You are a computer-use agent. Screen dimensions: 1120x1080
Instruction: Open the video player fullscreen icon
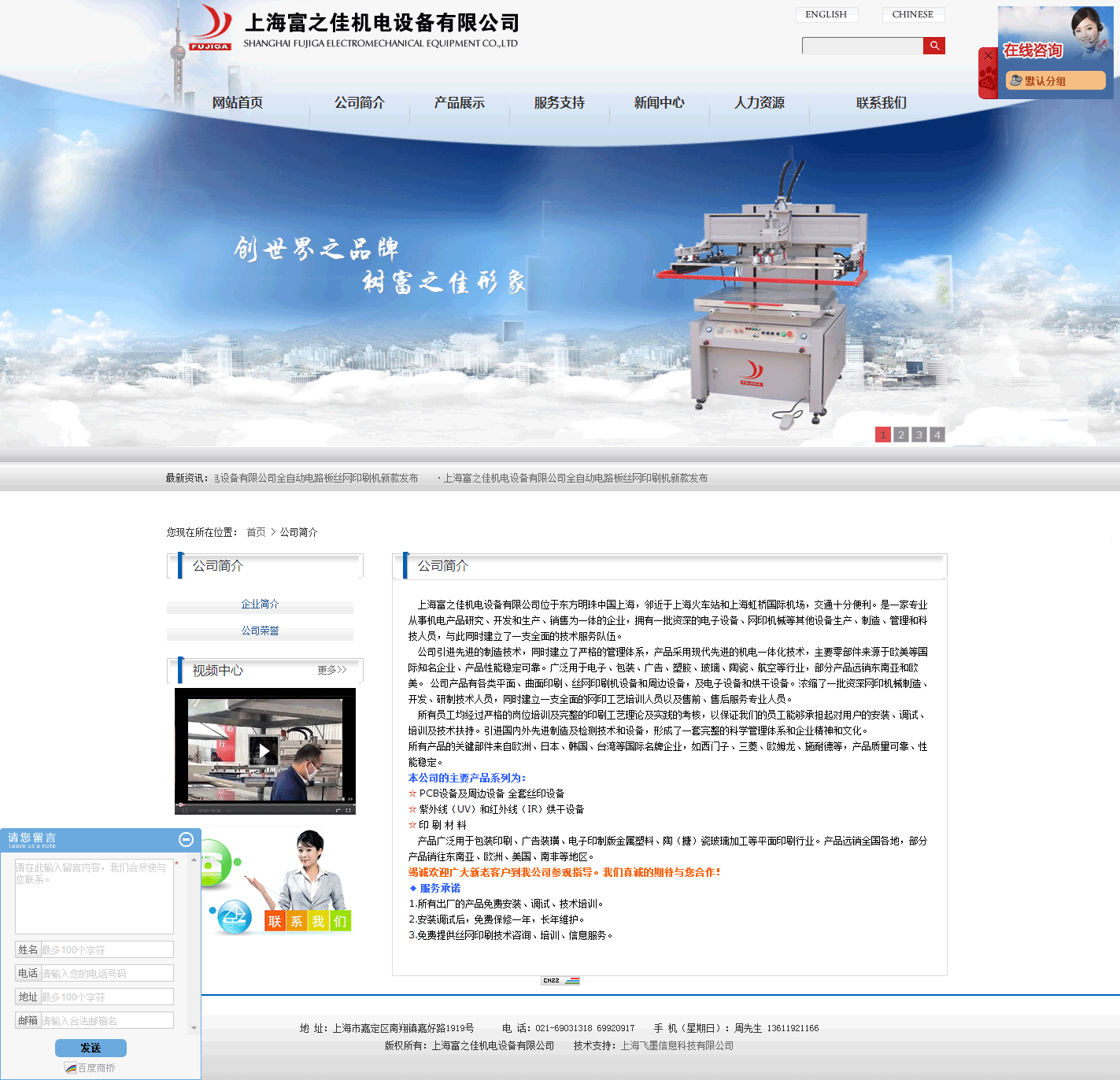click(348, 809)
